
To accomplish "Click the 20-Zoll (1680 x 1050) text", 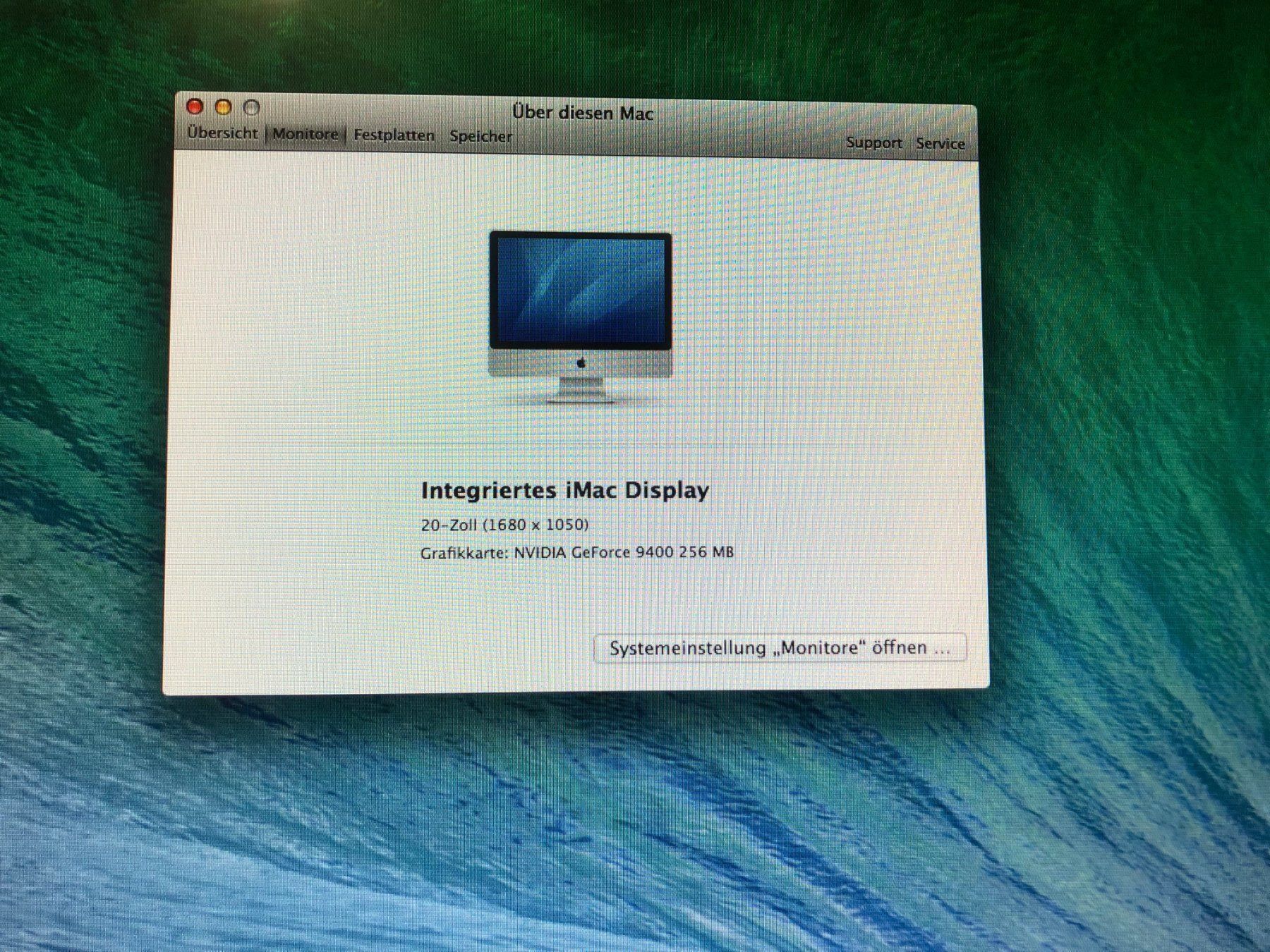I will click(x=504, y=525).
